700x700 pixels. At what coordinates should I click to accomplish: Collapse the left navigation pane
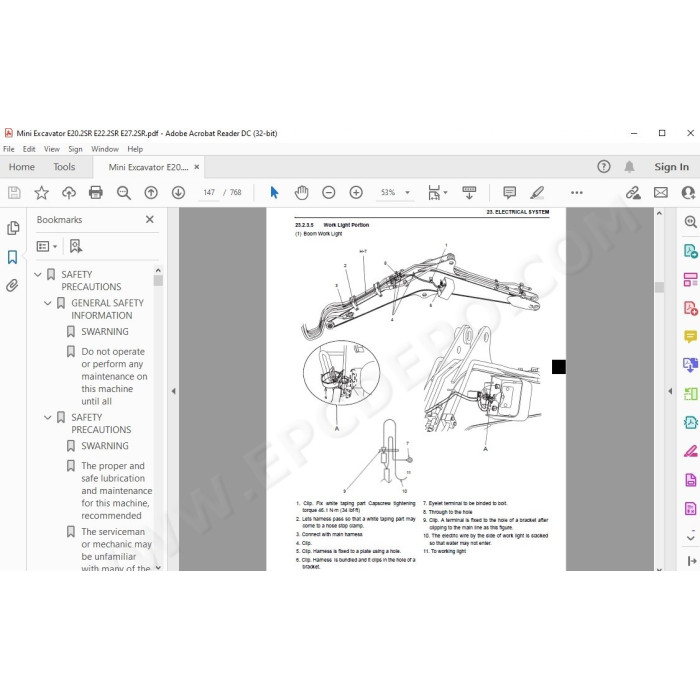173,391
